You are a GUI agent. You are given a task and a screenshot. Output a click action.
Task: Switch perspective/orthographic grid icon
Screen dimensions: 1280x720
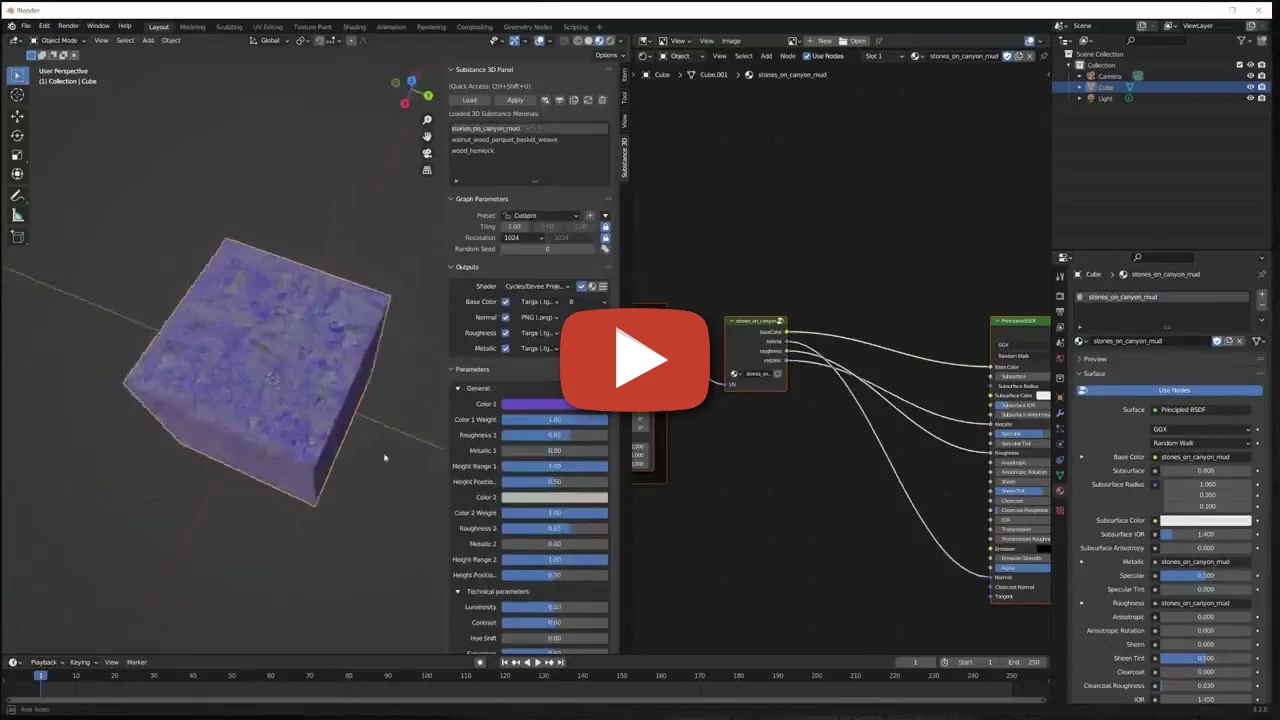(428, 170)
